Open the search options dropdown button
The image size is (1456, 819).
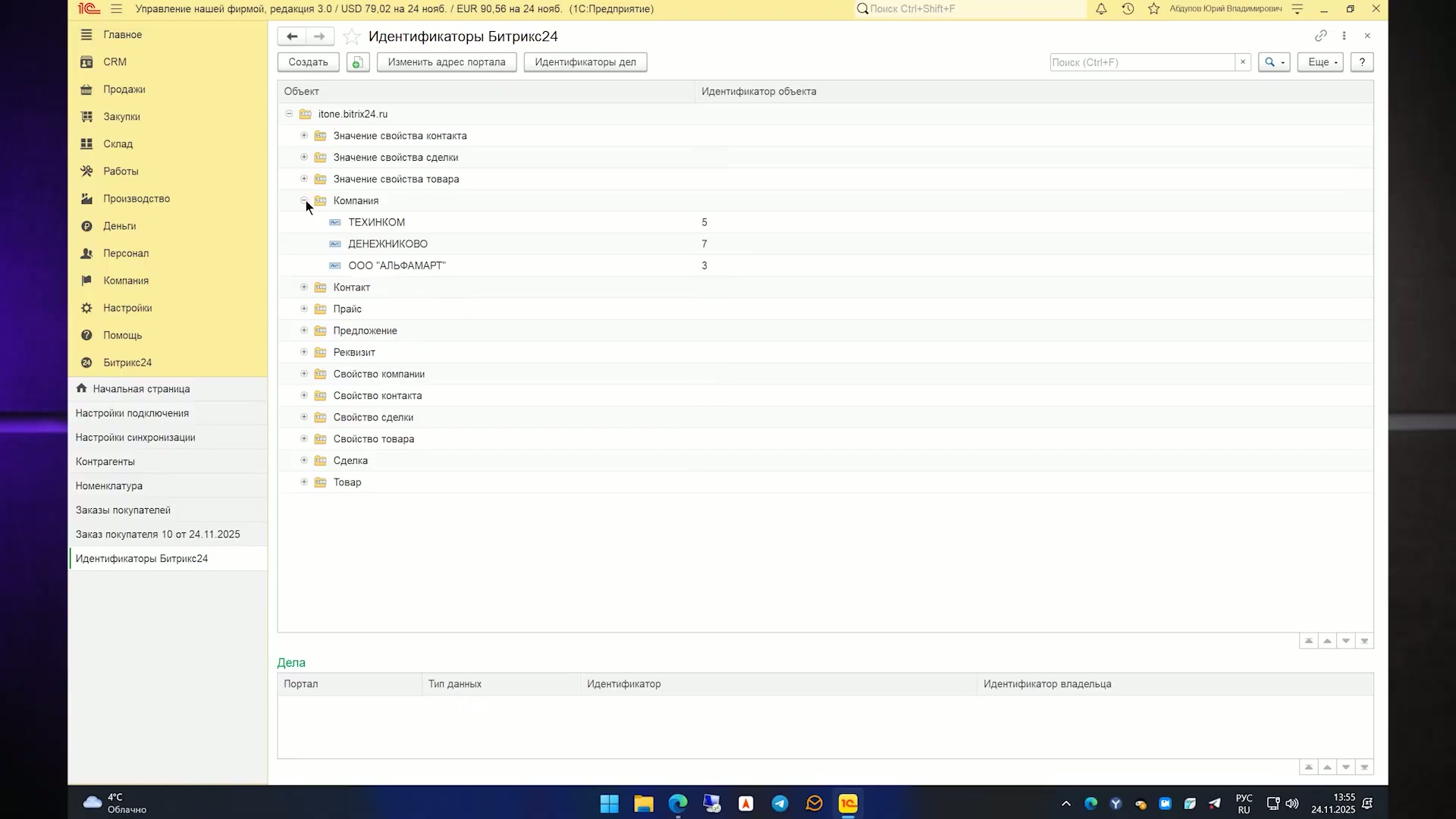(x=1274, y=62)
